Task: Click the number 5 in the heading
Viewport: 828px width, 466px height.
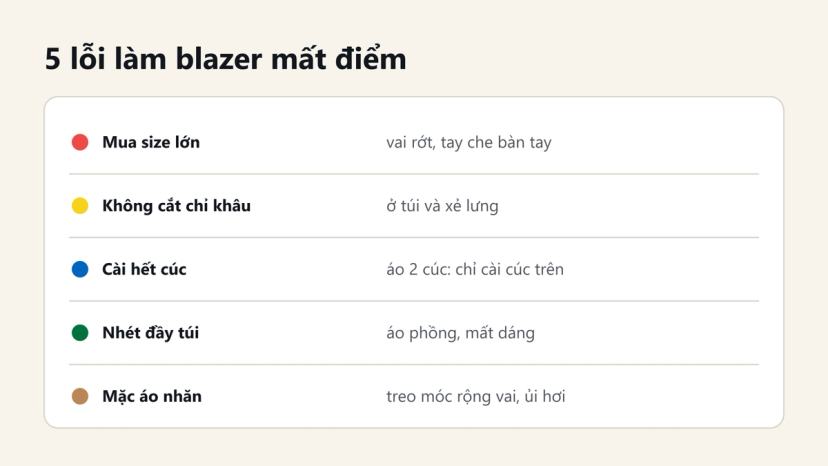Action: pos(52,59)
